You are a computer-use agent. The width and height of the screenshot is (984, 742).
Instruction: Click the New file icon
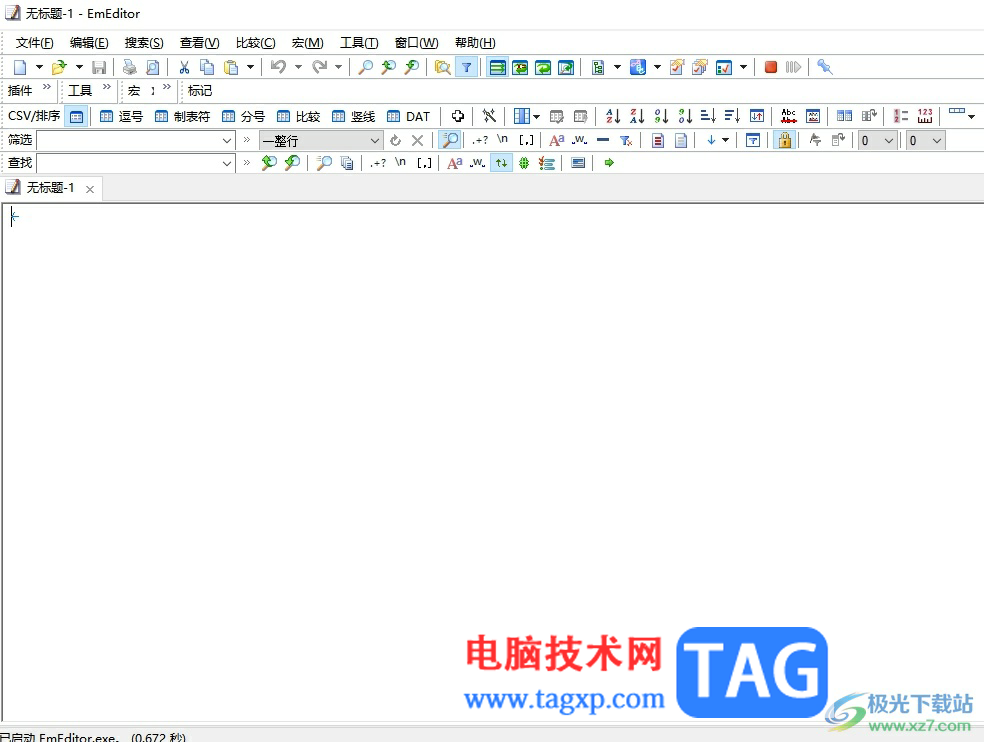[21, 67]
